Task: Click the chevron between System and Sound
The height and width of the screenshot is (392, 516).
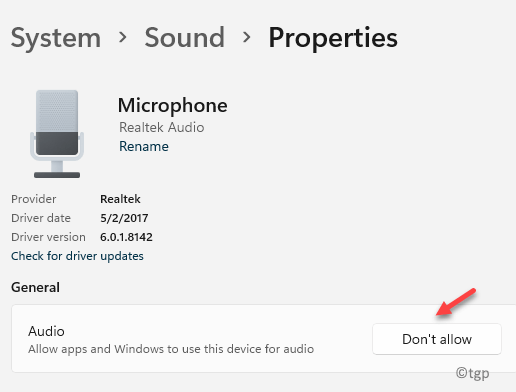Action: [123, 37]
